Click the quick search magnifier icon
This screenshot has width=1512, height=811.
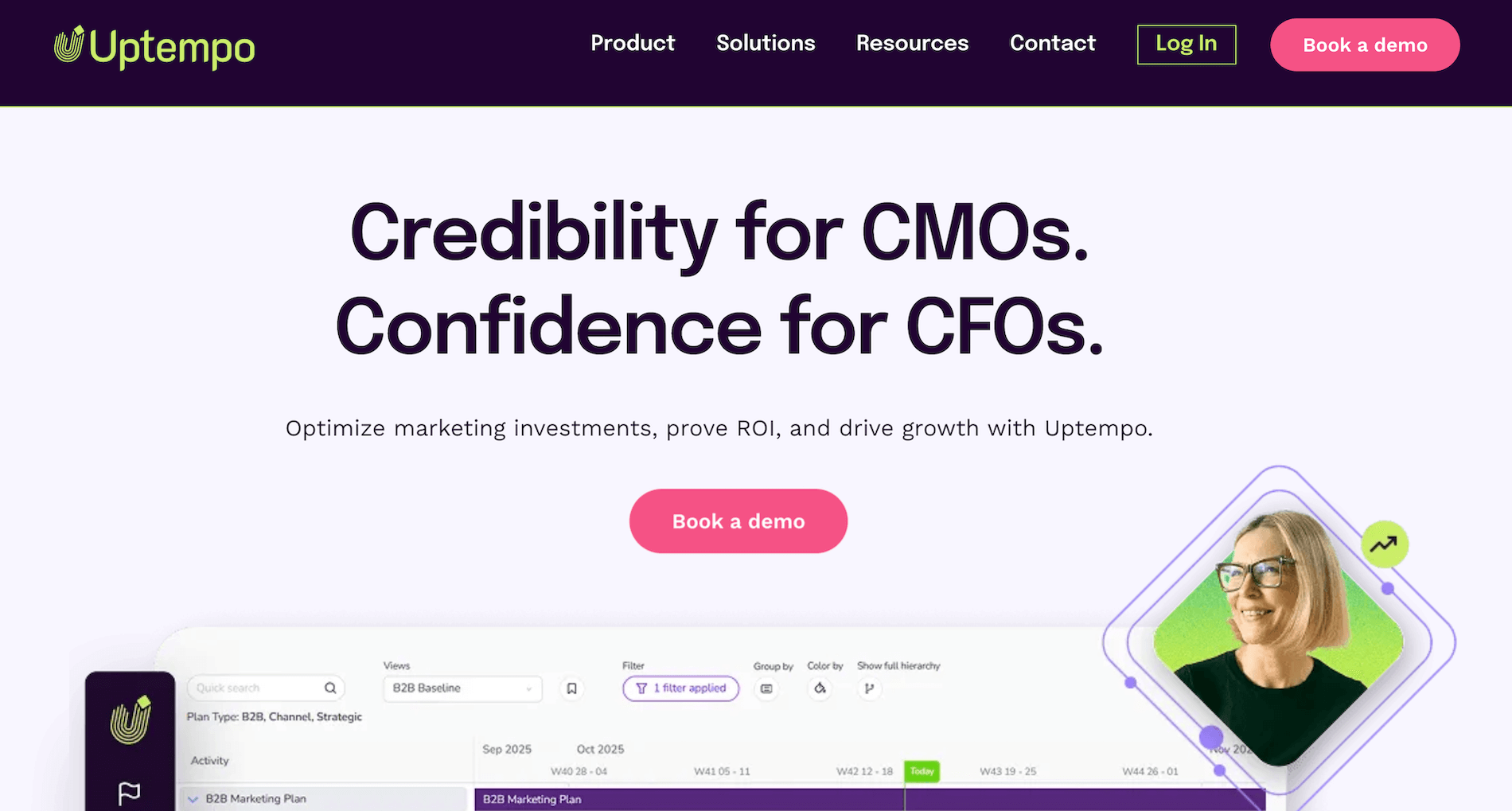pyautogui.click(x=331, y=687)
